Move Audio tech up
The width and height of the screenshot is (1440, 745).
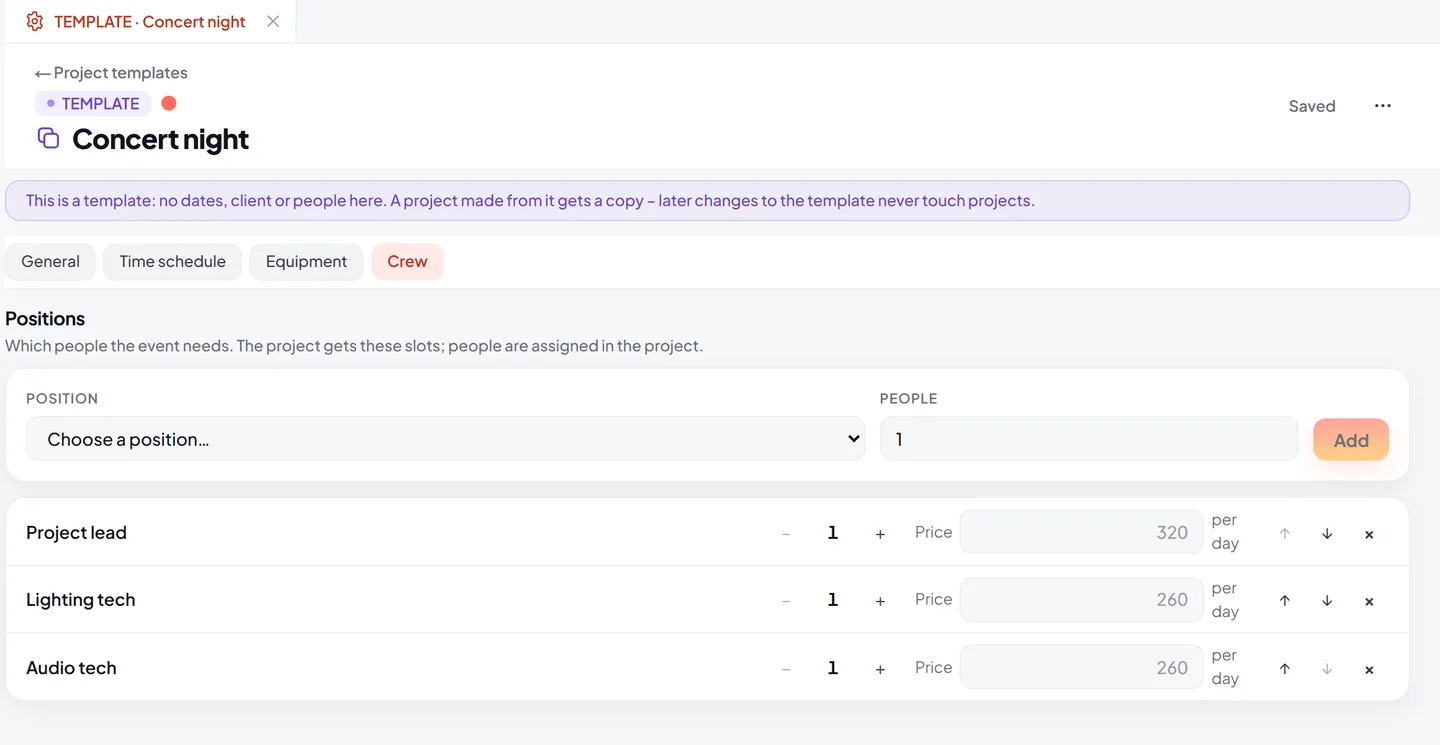(1285, 669)
